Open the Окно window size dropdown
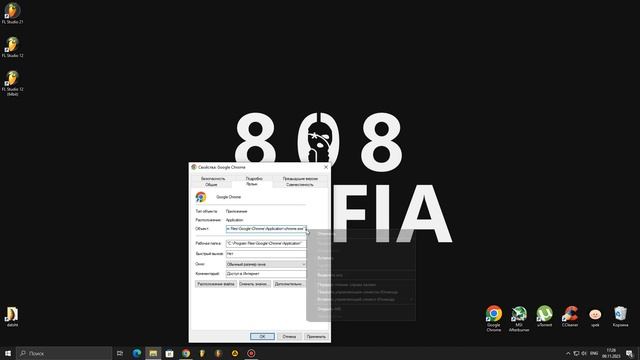Screen dimensions: 640x360 [x=266, y=264]
